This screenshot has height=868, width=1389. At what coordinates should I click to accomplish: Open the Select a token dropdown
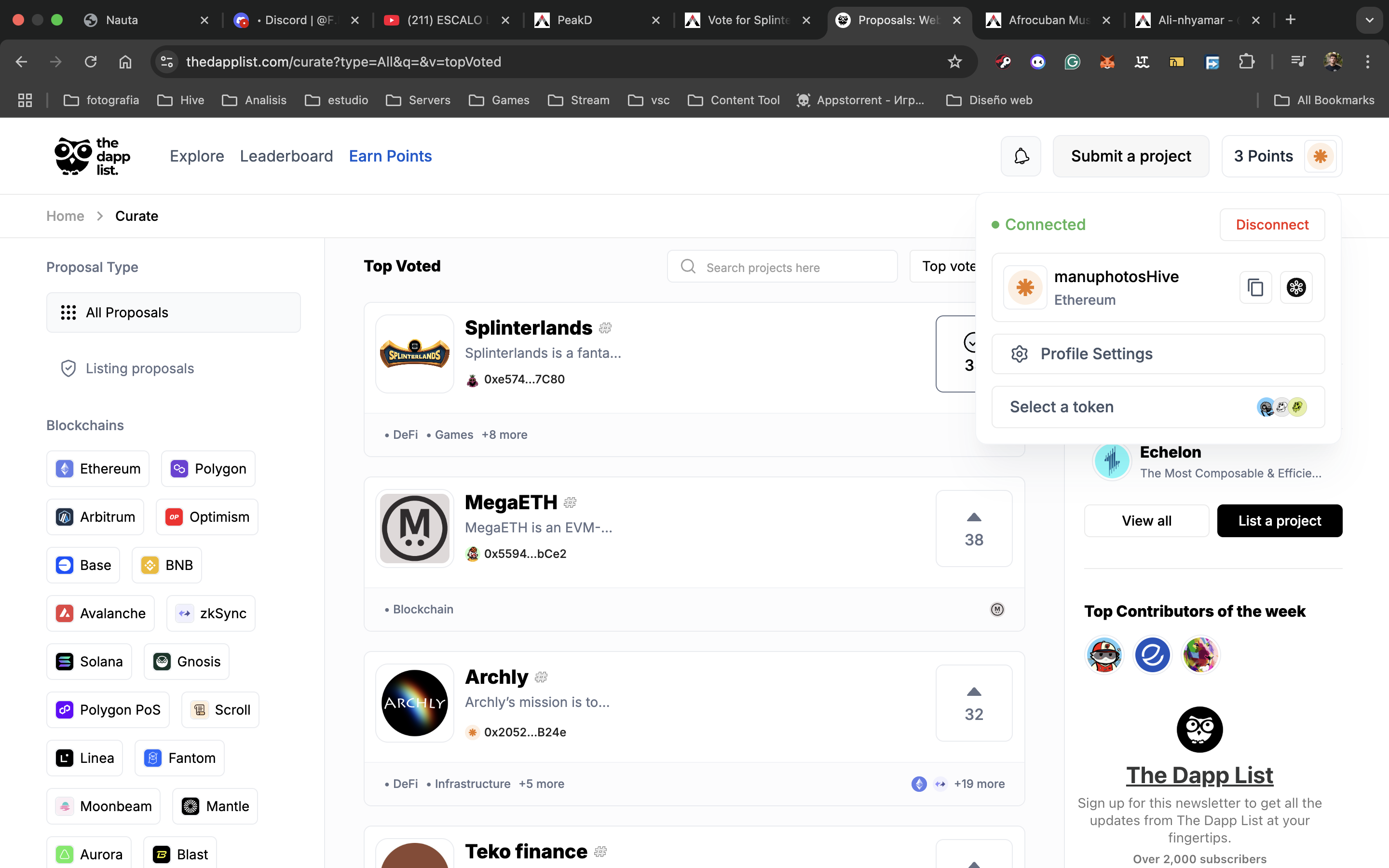pos(1157,407)
